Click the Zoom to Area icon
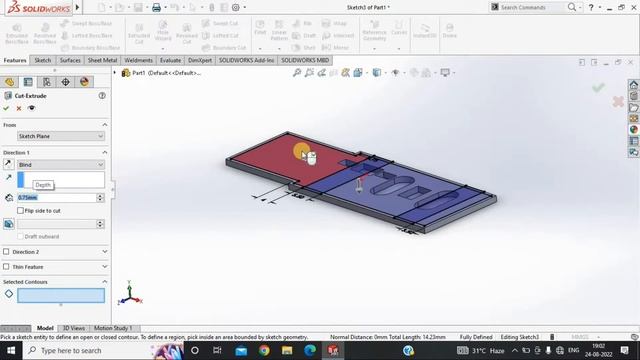Viewport: 640px width, 360px height. click(309, 73)
